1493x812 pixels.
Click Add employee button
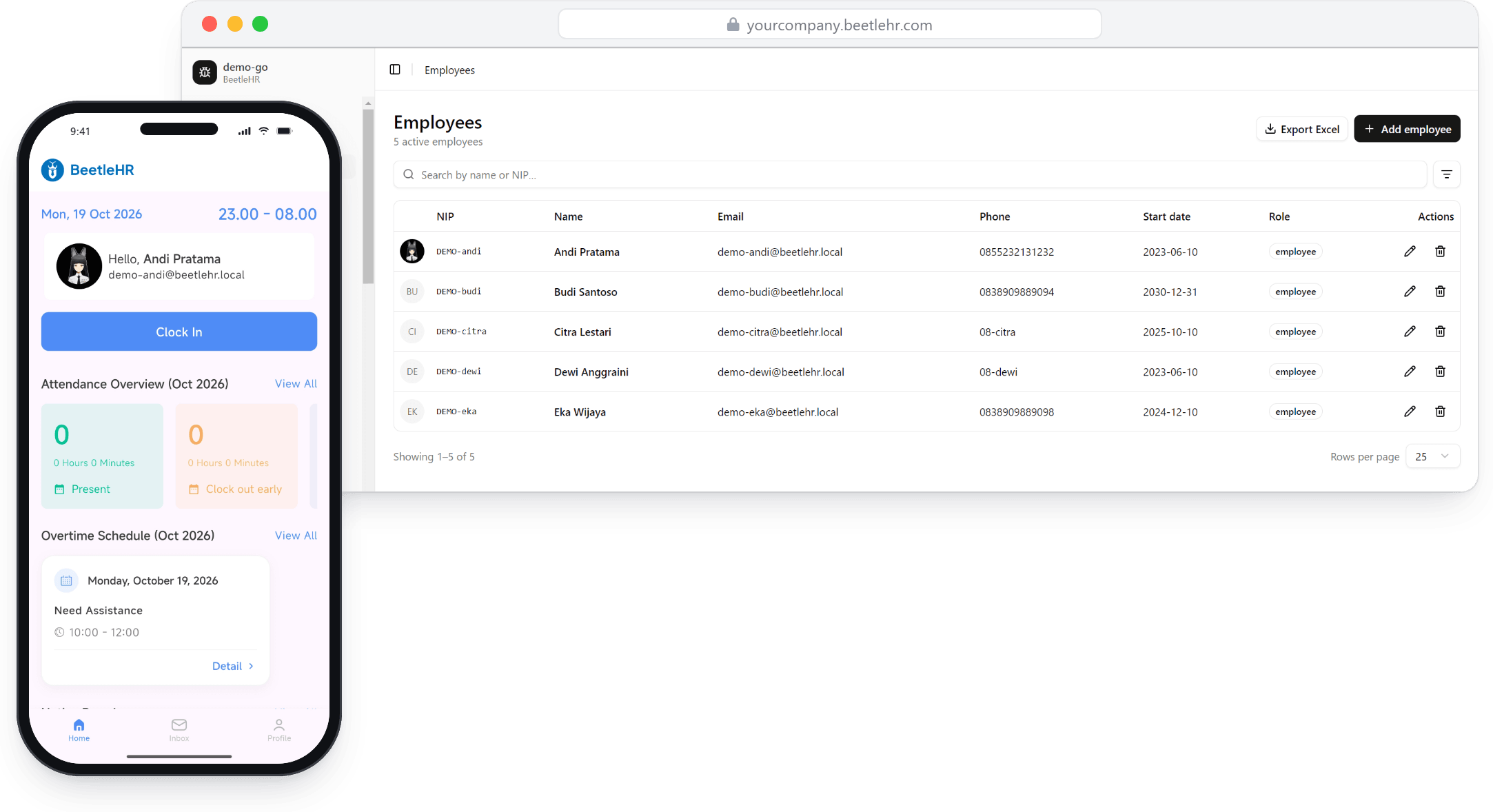[1407, 129]
